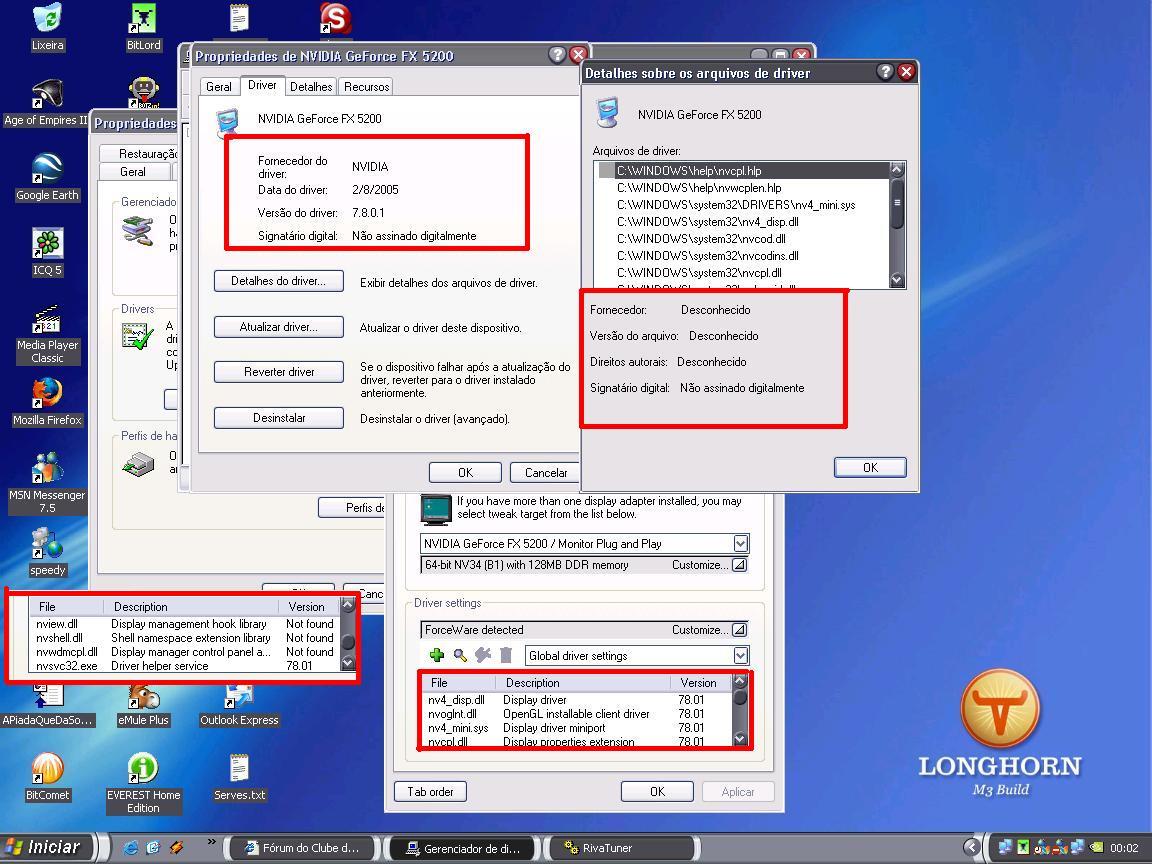Switch to the Geral tab in NVIDIA properties
This screenshot has width=1152, height=864.
tap(219, 87)
